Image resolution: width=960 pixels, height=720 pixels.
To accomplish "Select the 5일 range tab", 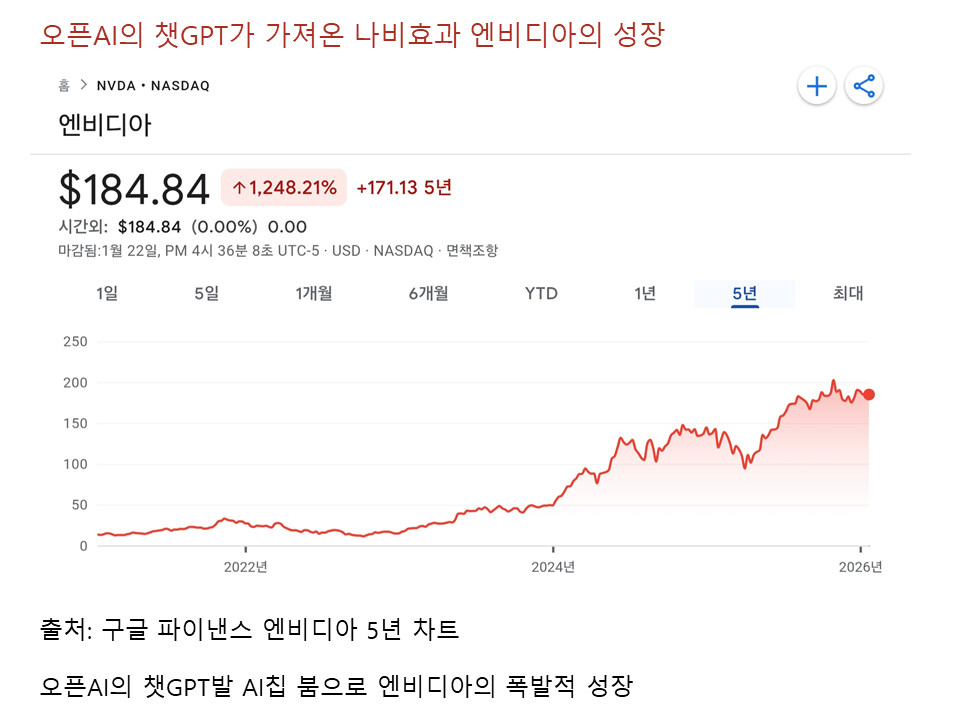I will click(x=206, y=293).
